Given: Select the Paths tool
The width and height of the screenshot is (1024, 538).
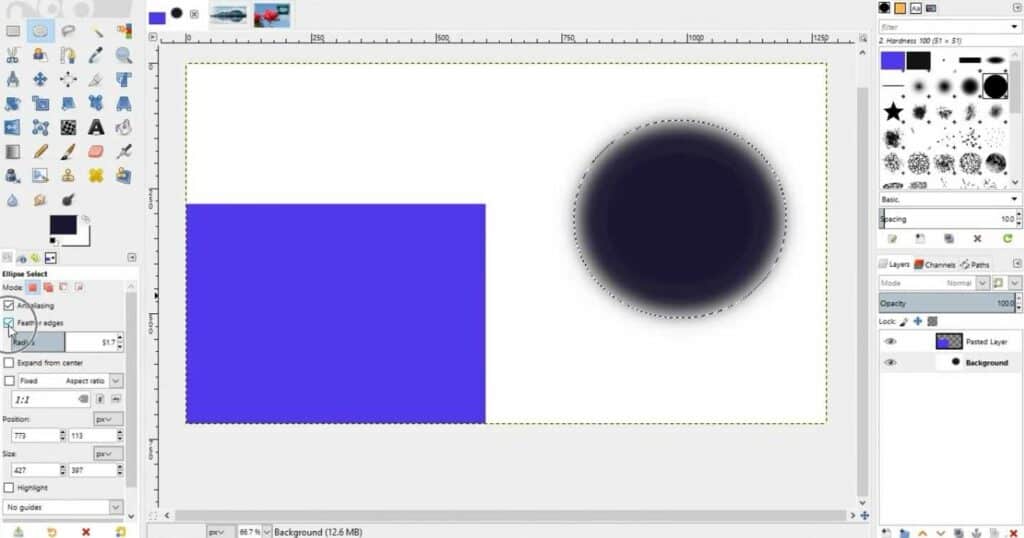Looking at the screenshot, I should pos(68,55).
